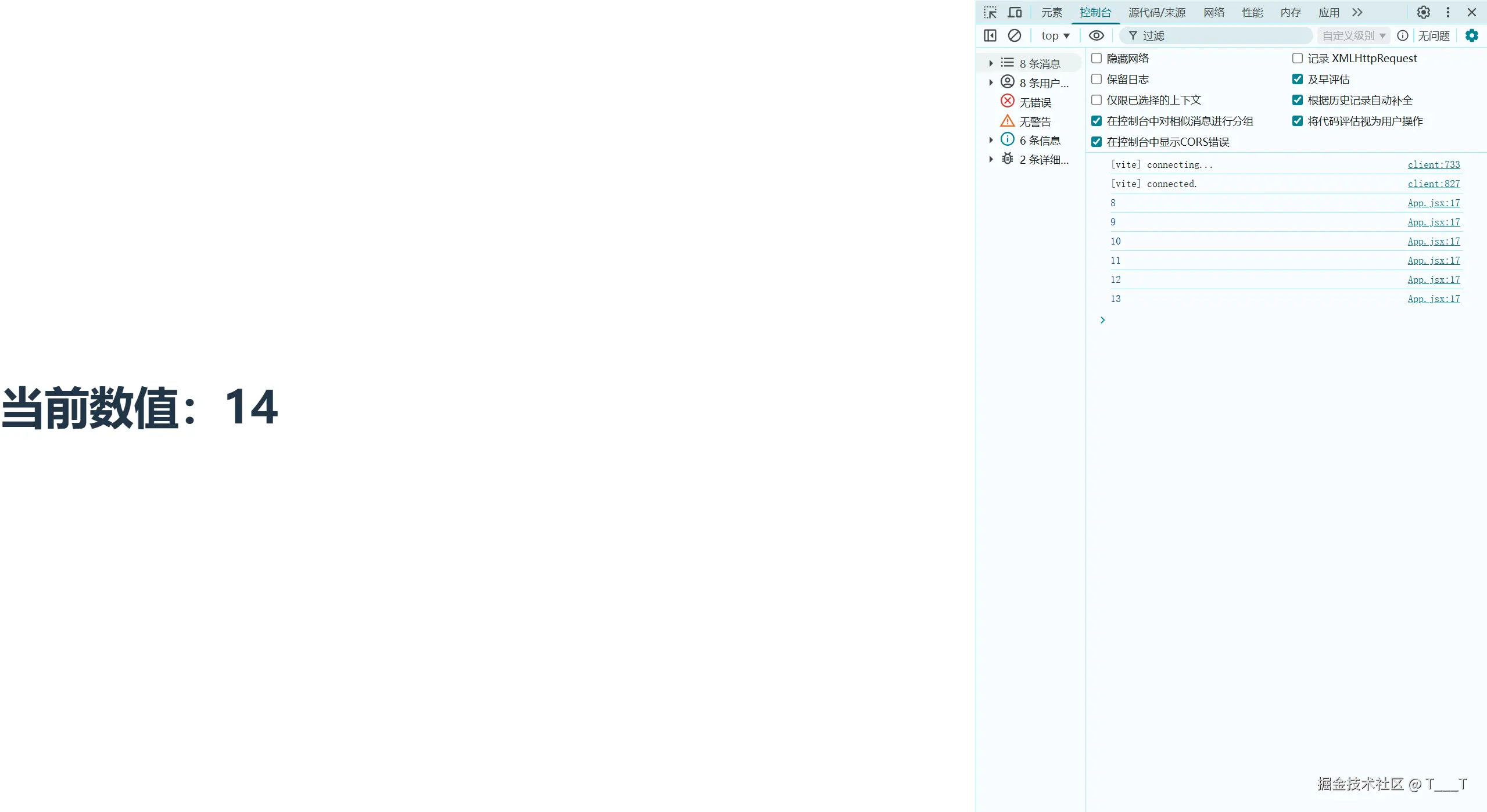Open the three-dot customize DevTools menu

click(x=1447, y=12)
